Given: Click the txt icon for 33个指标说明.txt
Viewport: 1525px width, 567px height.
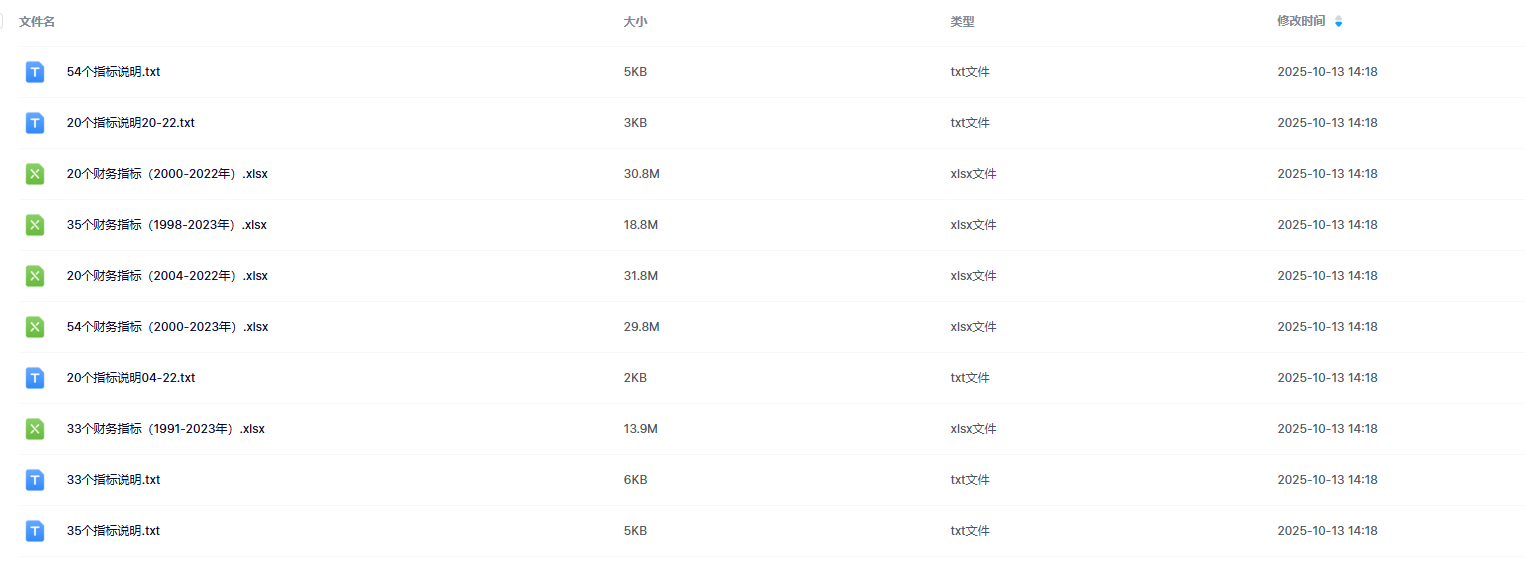Looking at the screenshot, I should 35,480.
